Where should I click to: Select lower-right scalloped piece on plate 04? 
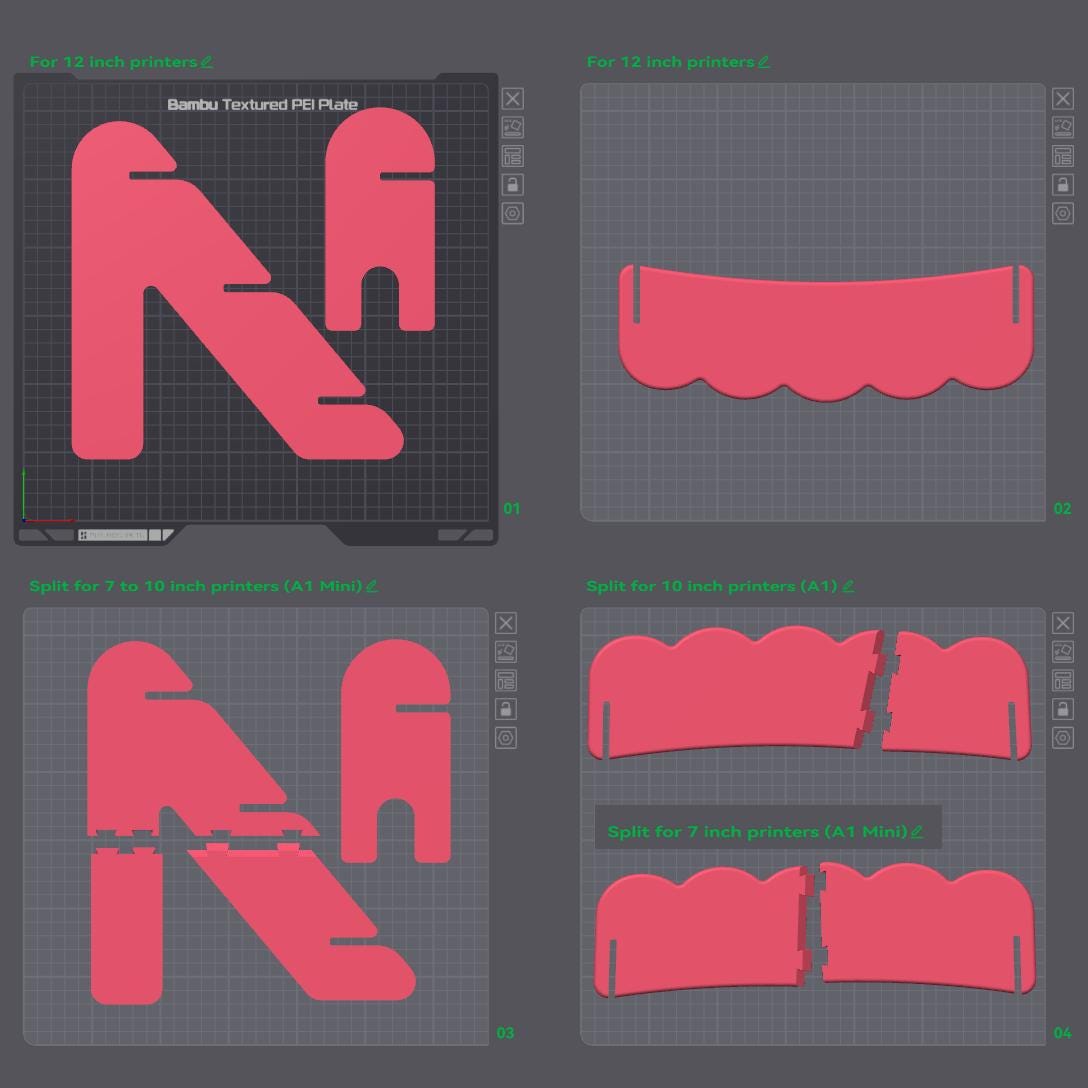[x=926, y=926]
